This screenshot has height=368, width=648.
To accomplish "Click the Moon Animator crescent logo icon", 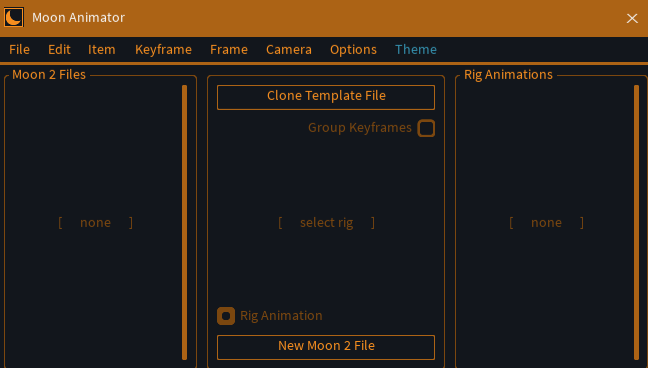I will (14, 17).
